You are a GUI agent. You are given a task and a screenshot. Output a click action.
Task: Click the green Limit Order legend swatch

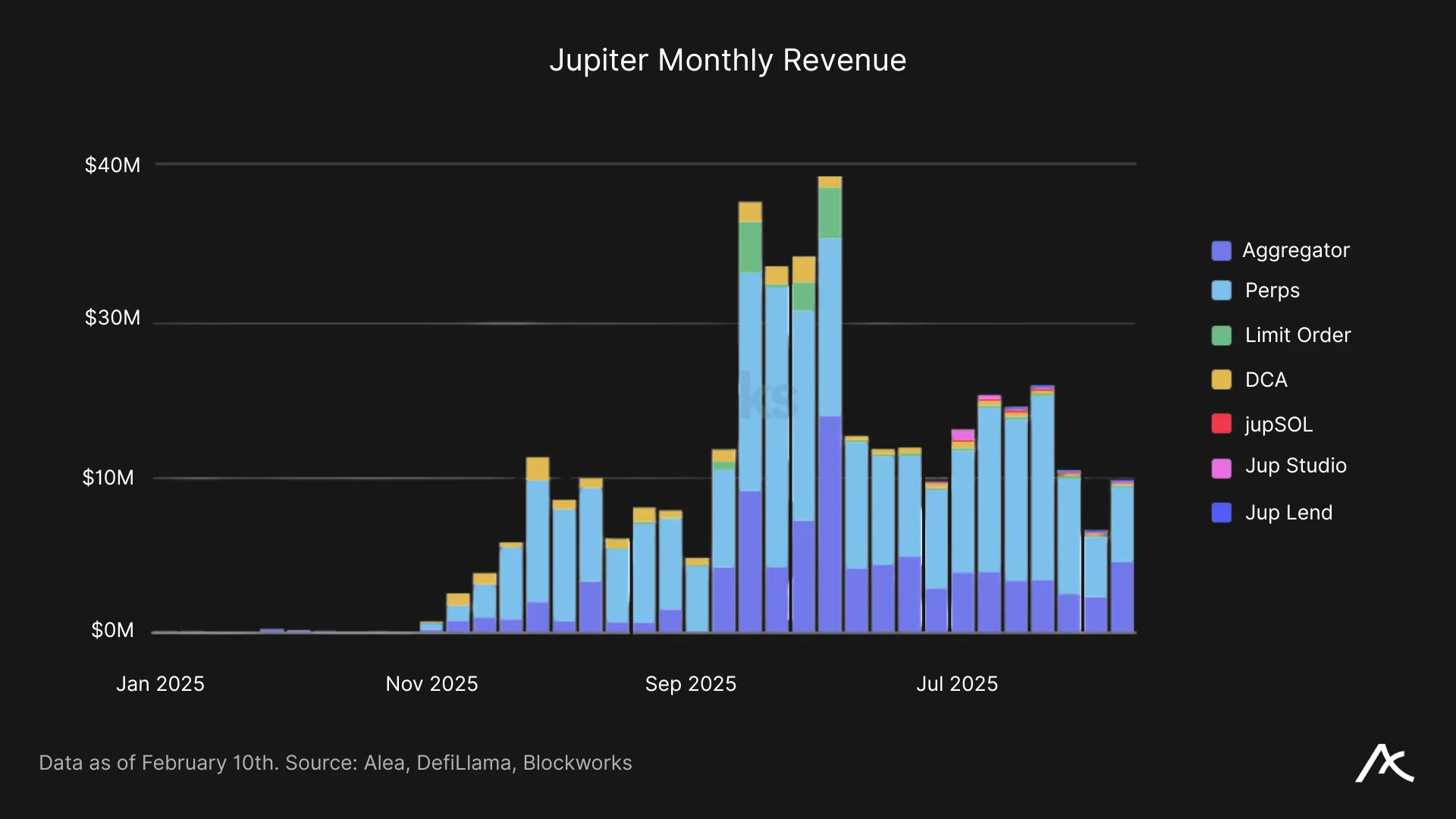pyautogui.click(x=1222, y=334)
